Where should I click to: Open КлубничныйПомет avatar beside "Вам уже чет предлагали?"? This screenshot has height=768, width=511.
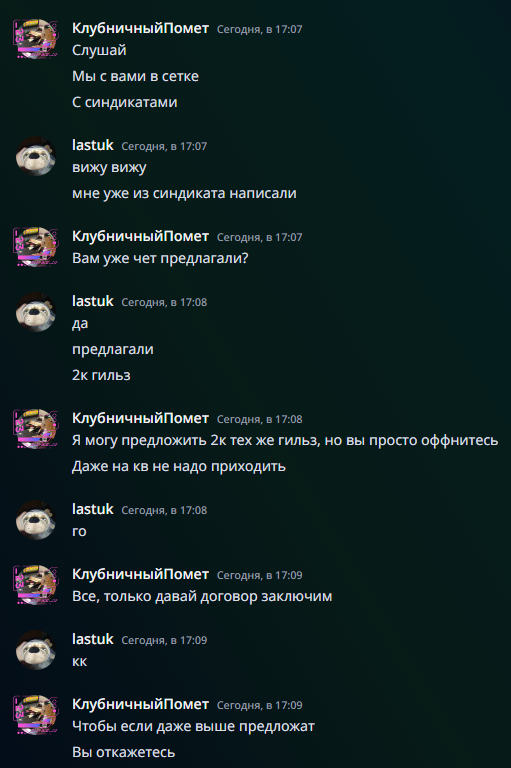[x=35, y=246]
